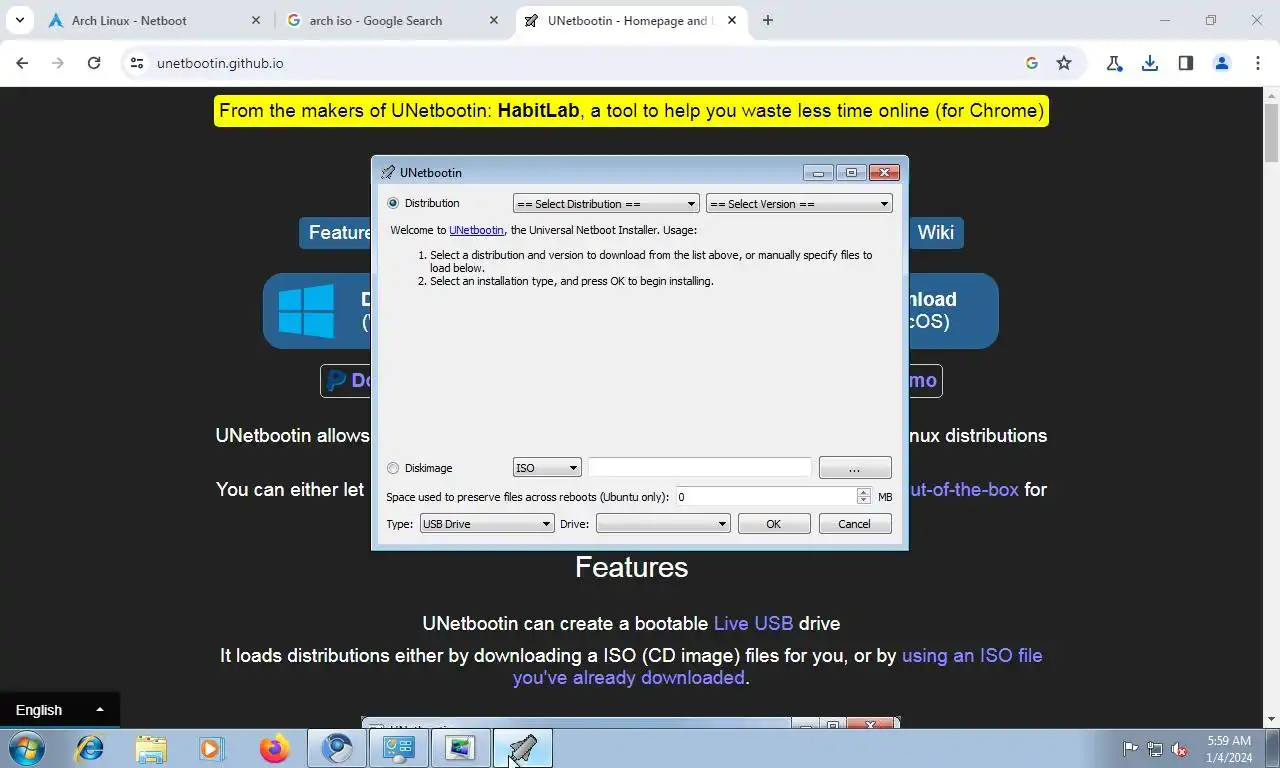Open the USB Drive type dropdown
The width and height of the screenshot is (1280, 768).
pyautogui.click(x=487, y=524)
